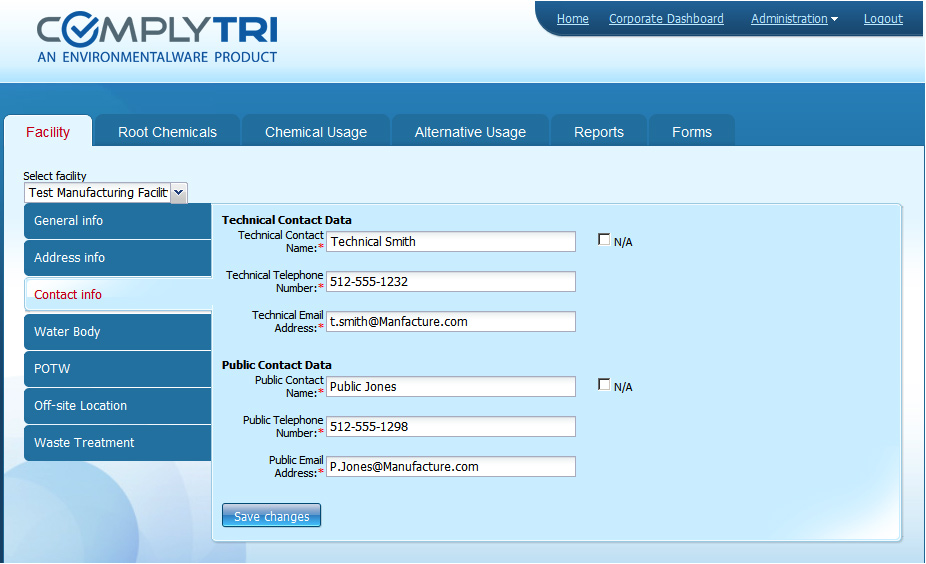Focus the Public Email Address field
This screenshot has width=926, height=564.
pos(450,467)
